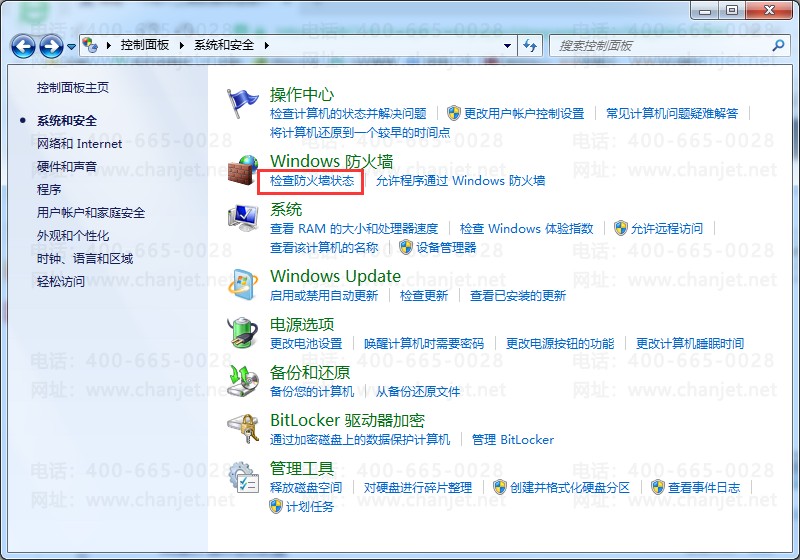The width and height of the screenshot is (800, 560).
Task: Open recent pages dropdown beside Forward arrow
Action: tap(71, 46)
